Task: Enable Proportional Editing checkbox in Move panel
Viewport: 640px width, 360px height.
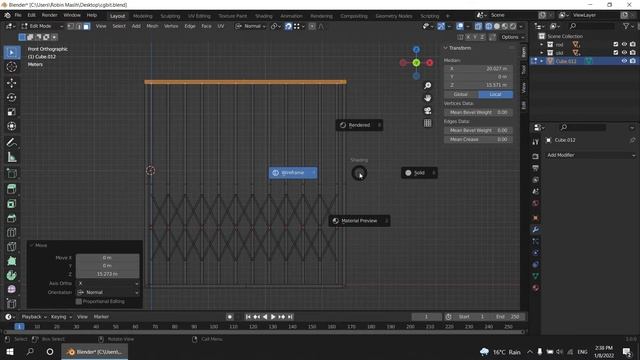Action: 79,302
